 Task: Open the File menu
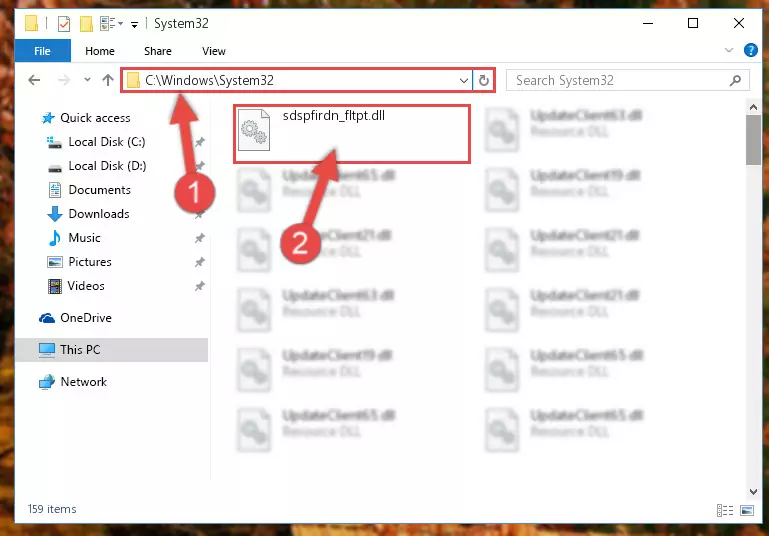[43, 51]
